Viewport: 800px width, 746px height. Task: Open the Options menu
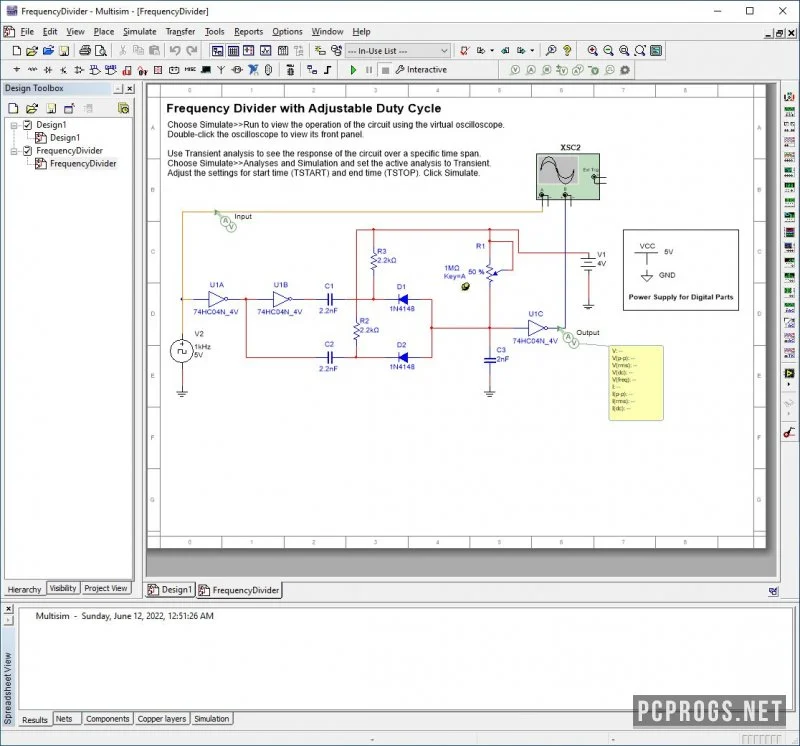click(287, 32)
